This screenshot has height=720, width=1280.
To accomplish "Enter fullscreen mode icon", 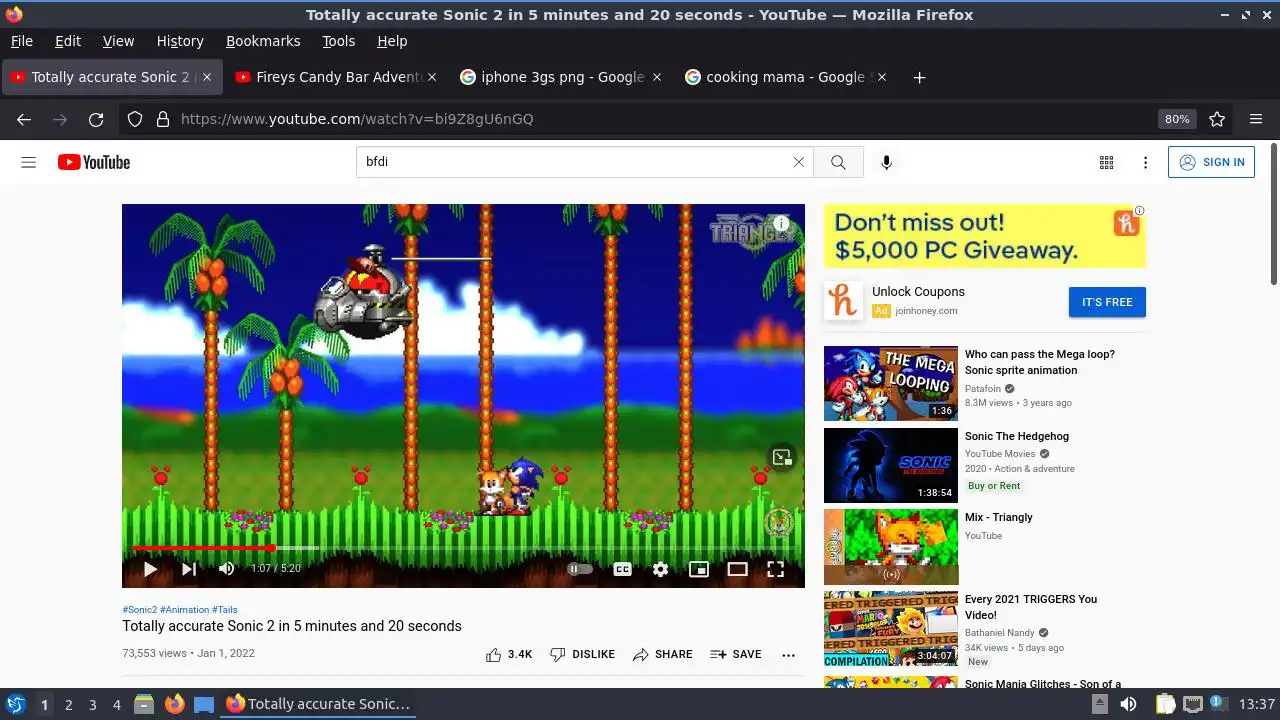I will point(775,569).
